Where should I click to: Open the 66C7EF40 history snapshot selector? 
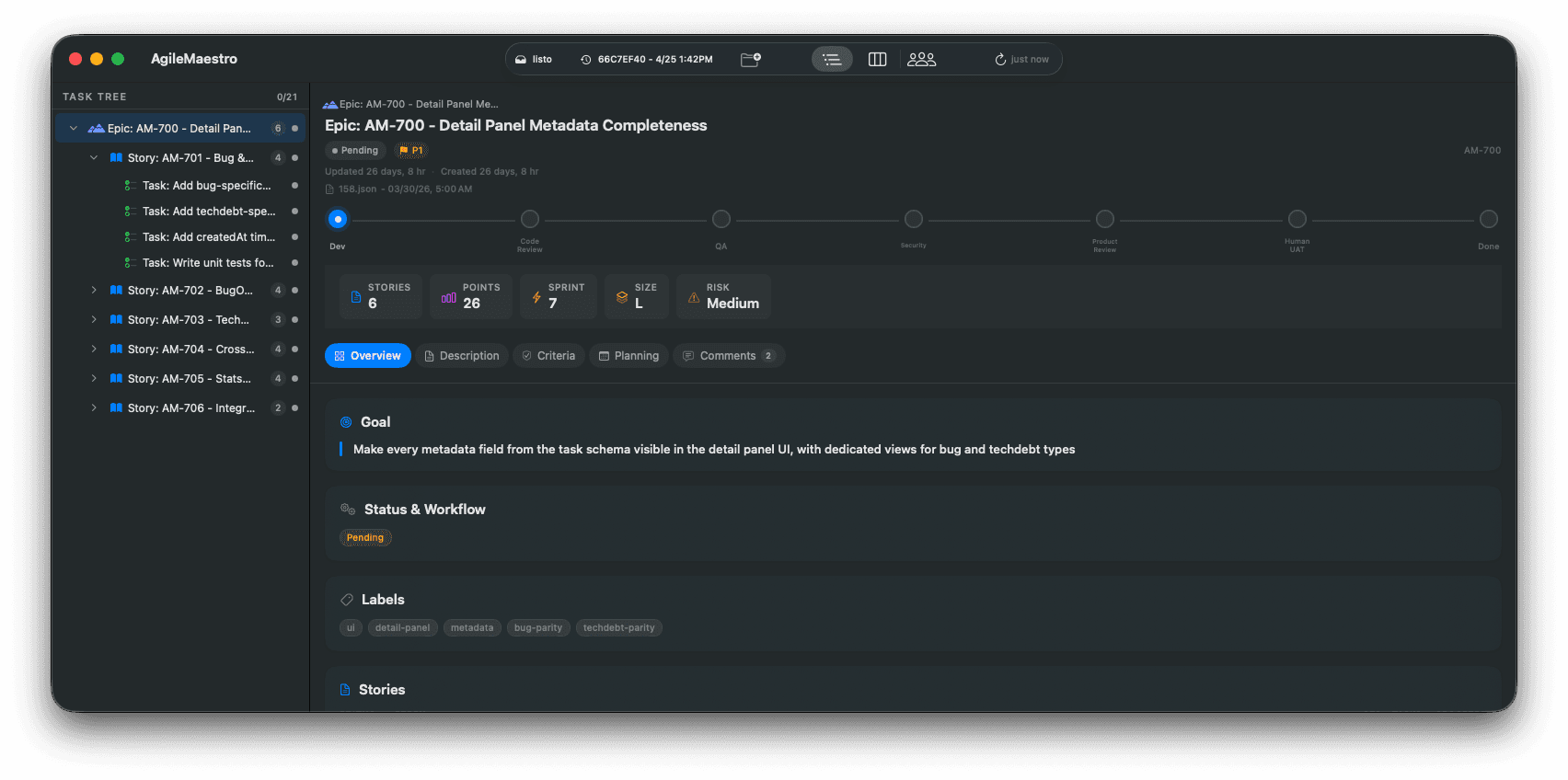coord(647,59)
